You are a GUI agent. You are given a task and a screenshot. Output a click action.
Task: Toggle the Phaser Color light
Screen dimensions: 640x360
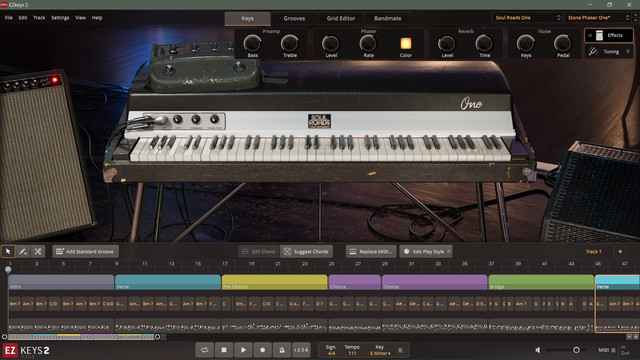pos(406,43)
